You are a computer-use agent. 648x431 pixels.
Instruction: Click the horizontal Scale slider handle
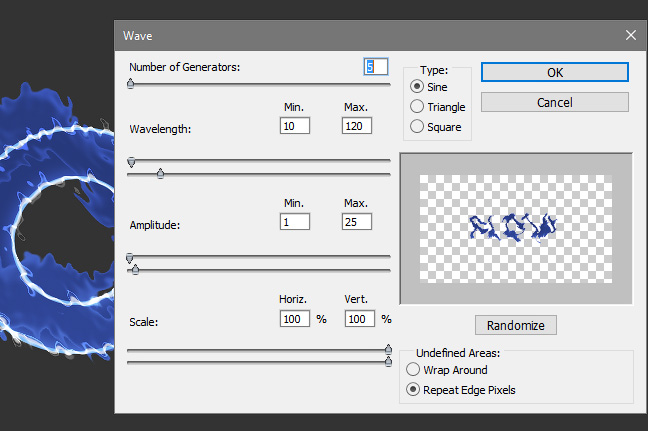coord(388,349)
